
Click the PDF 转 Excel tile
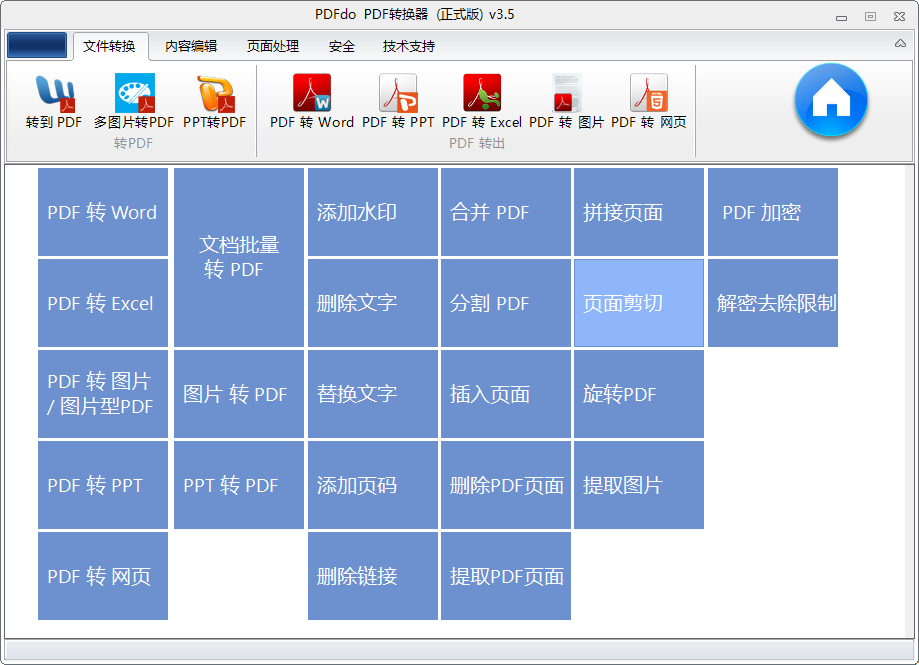(x=103, y=303)
